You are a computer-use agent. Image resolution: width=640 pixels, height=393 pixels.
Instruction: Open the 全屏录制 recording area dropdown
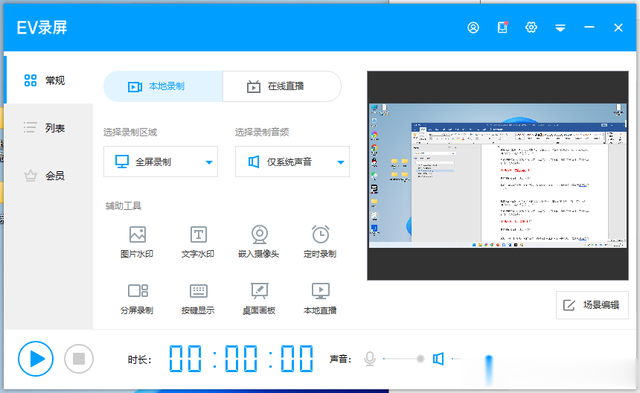pyautogui.click(x=160, y=162)
